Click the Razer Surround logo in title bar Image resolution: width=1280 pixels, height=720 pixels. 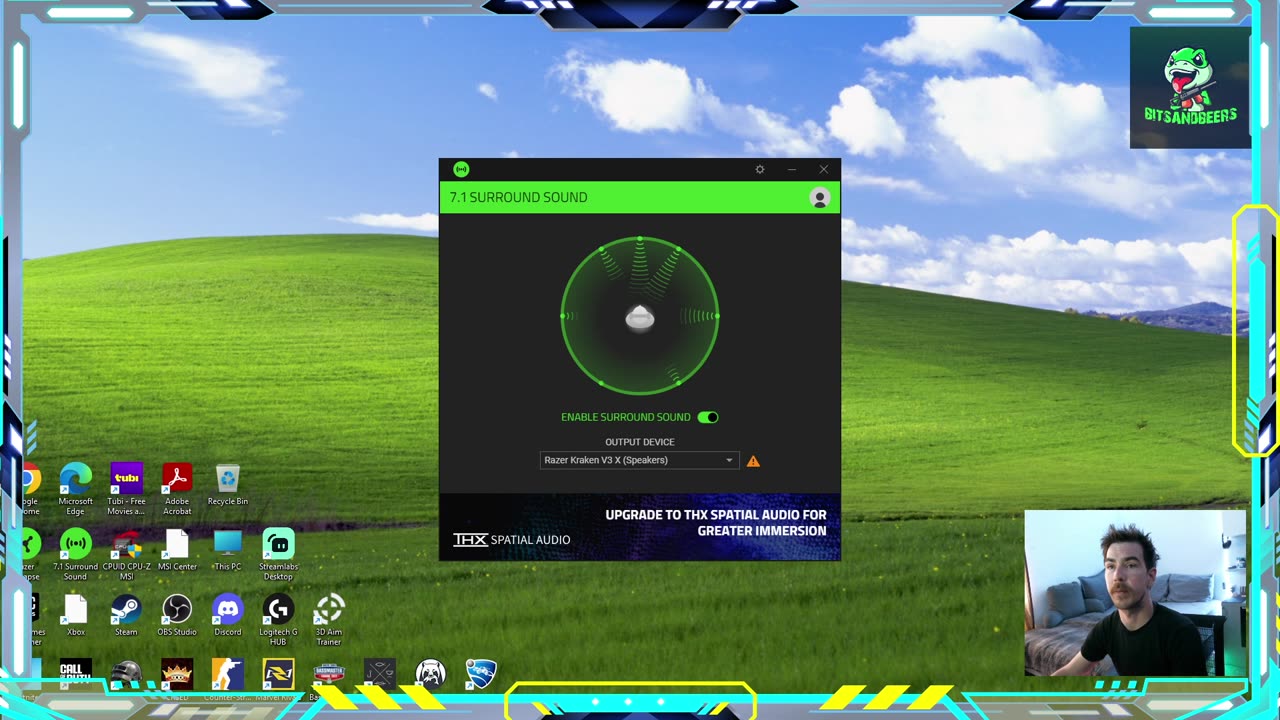[x=461, y=169]
